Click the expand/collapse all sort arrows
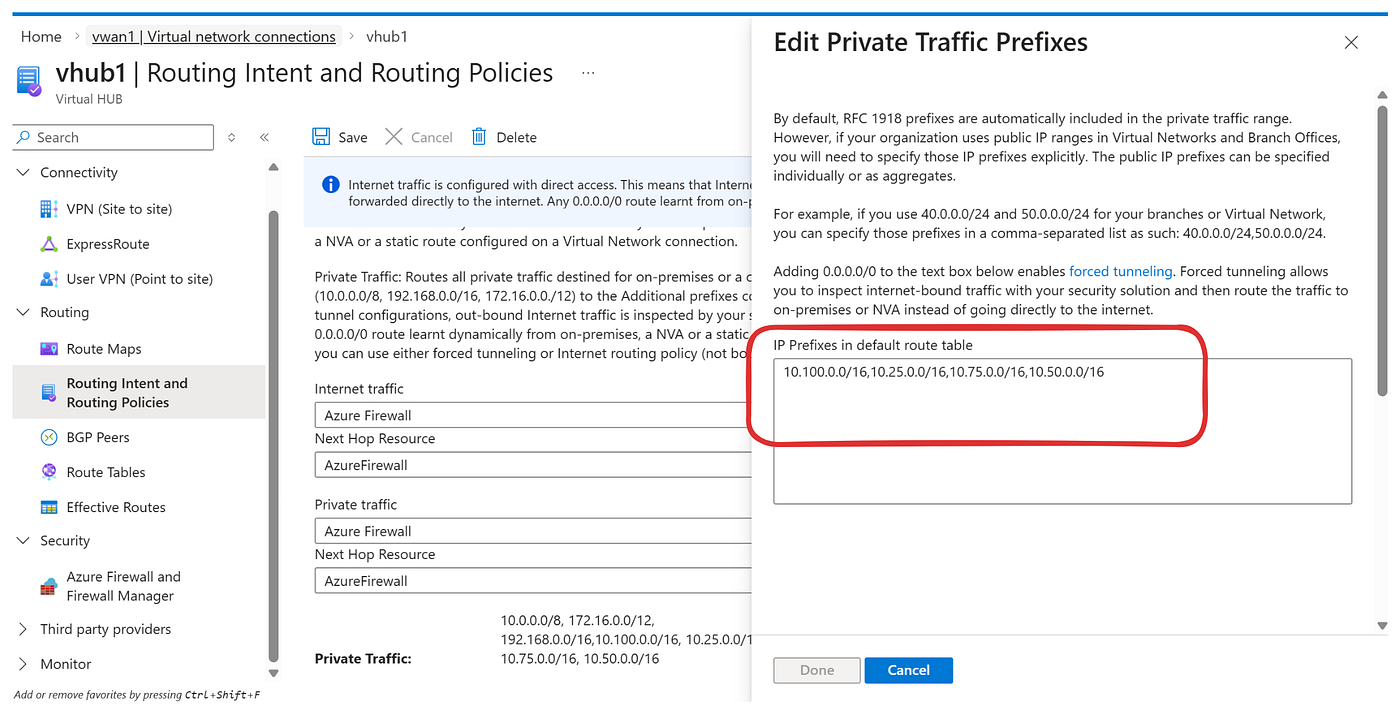 click(x=231, y=138)
